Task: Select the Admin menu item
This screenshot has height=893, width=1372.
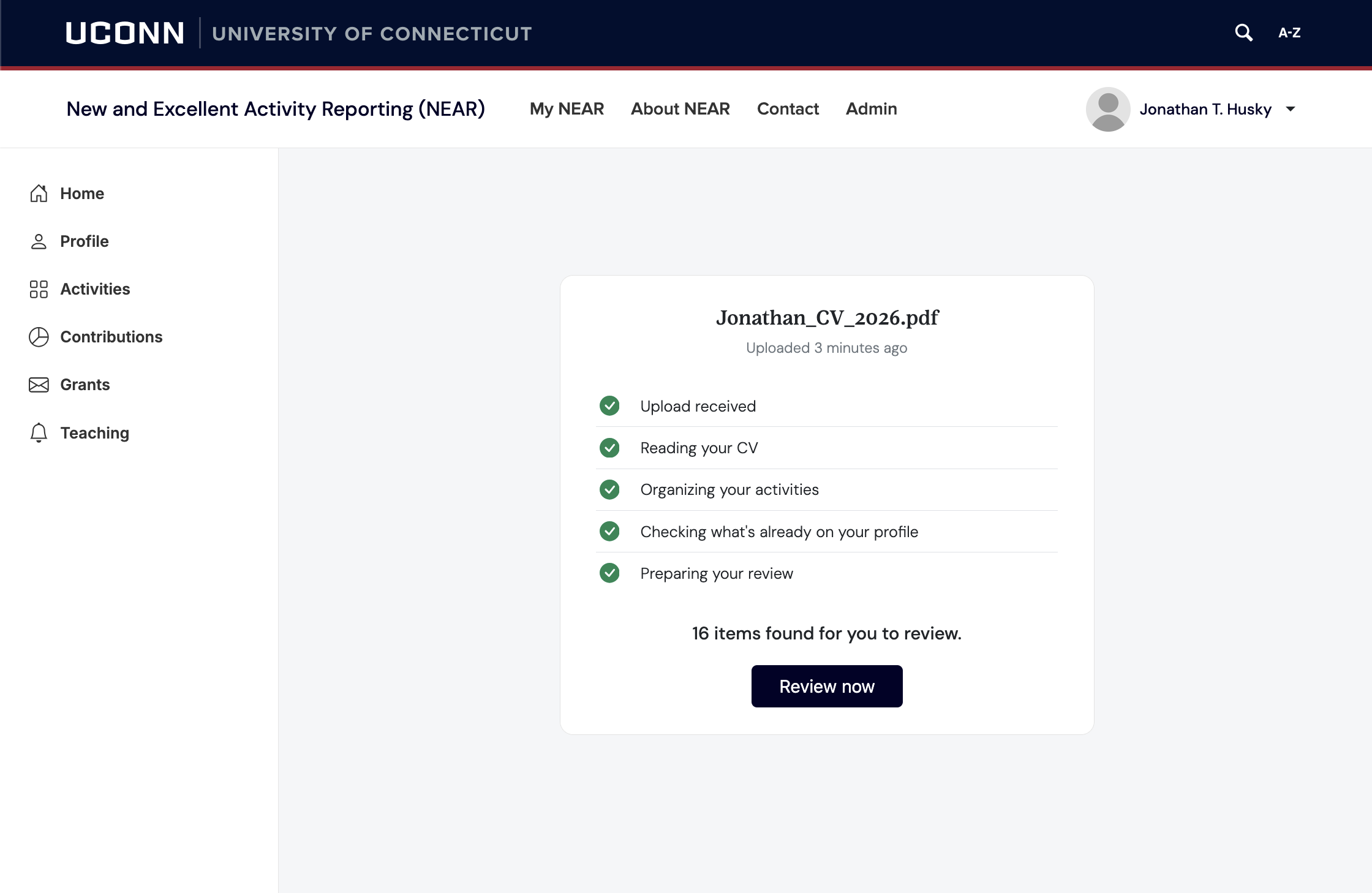Action: pos(871,109)
